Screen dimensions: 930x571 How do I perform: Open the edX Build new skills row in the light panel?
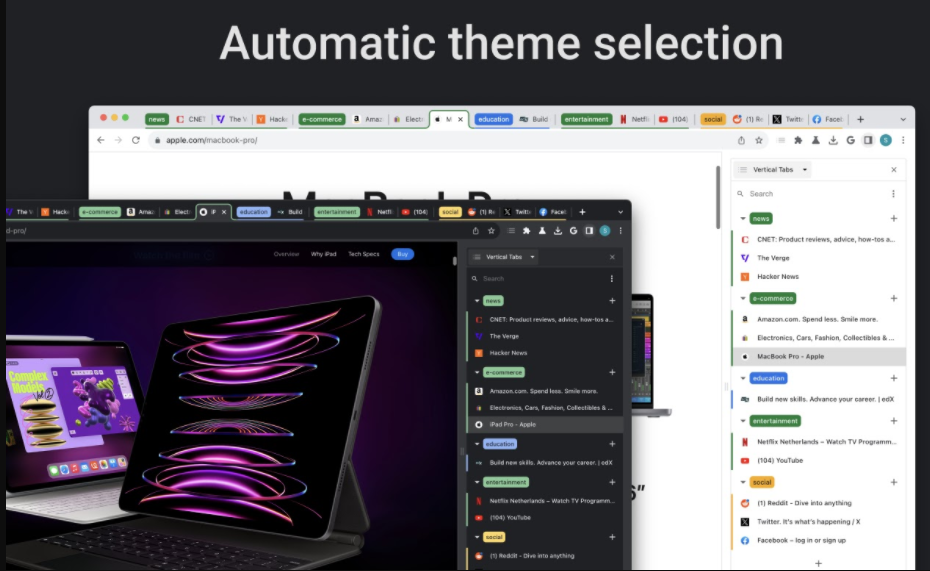pos(819,399)
